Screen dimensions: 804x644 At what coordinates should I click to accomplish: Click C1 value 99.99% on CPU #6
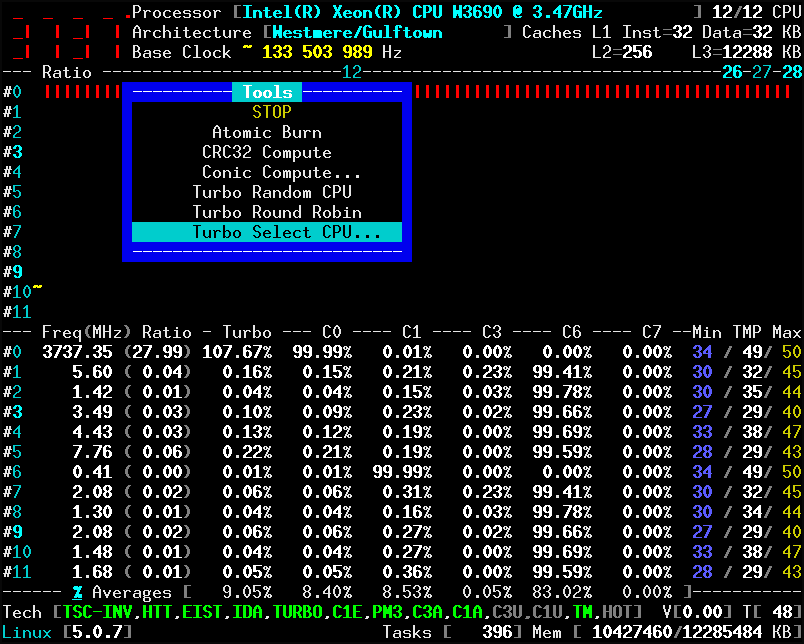[x=403, y=472]
